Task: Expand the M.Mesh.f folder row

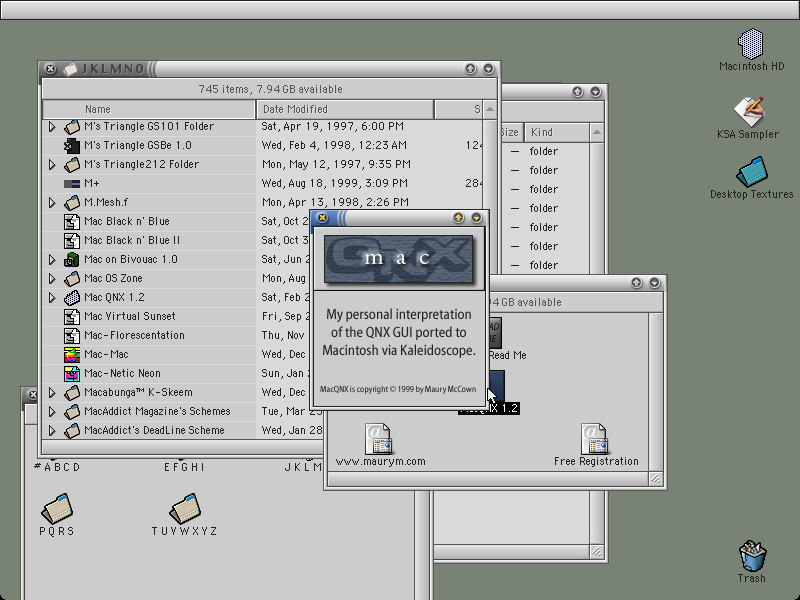Action: tap(52, 203)
